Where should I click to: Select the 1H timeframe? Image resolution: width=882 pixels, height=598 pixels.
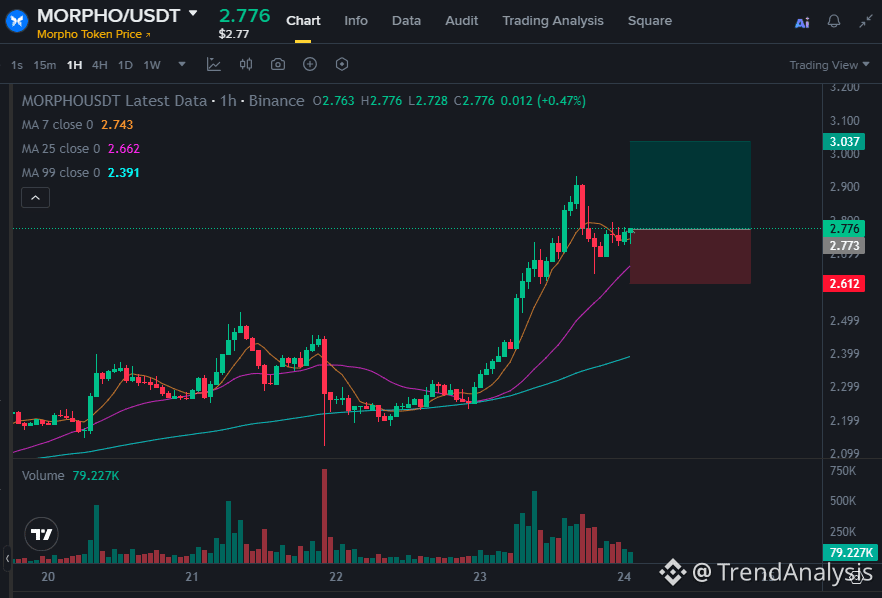(74, 65)
